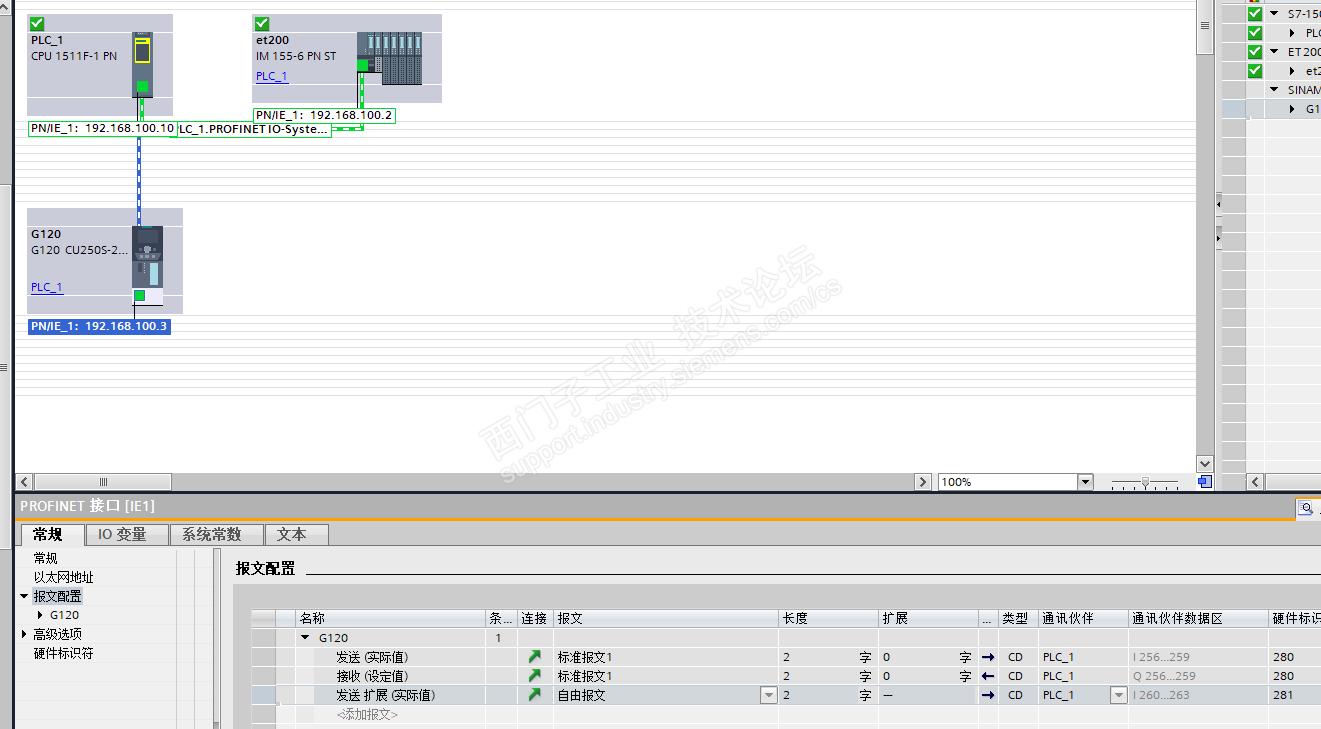Toggle the green checkbox above PLC_1 device

tap(37, 23)
